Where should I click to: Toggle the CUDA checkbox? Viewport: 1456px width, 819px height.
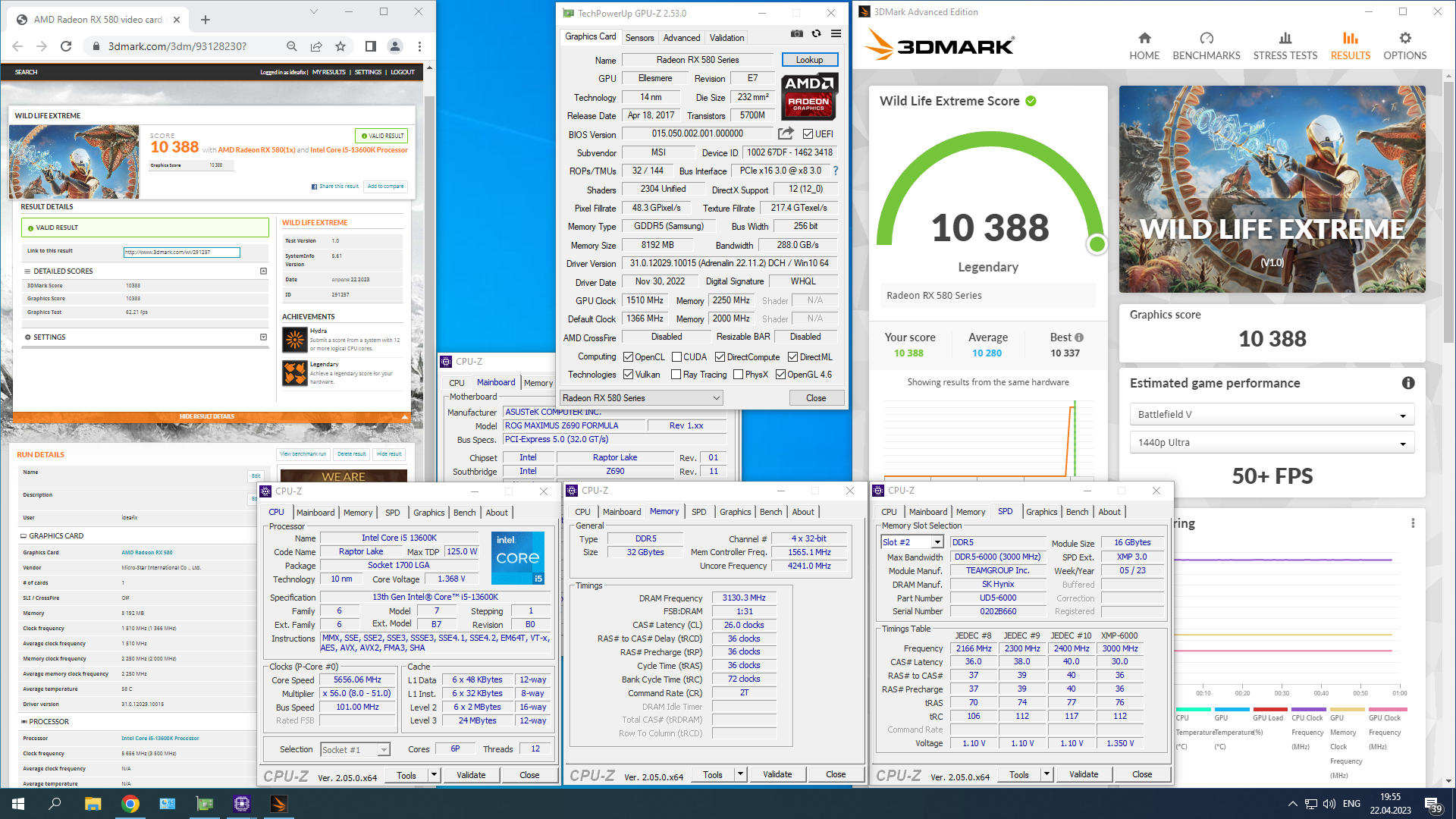(x=676, y=357)
